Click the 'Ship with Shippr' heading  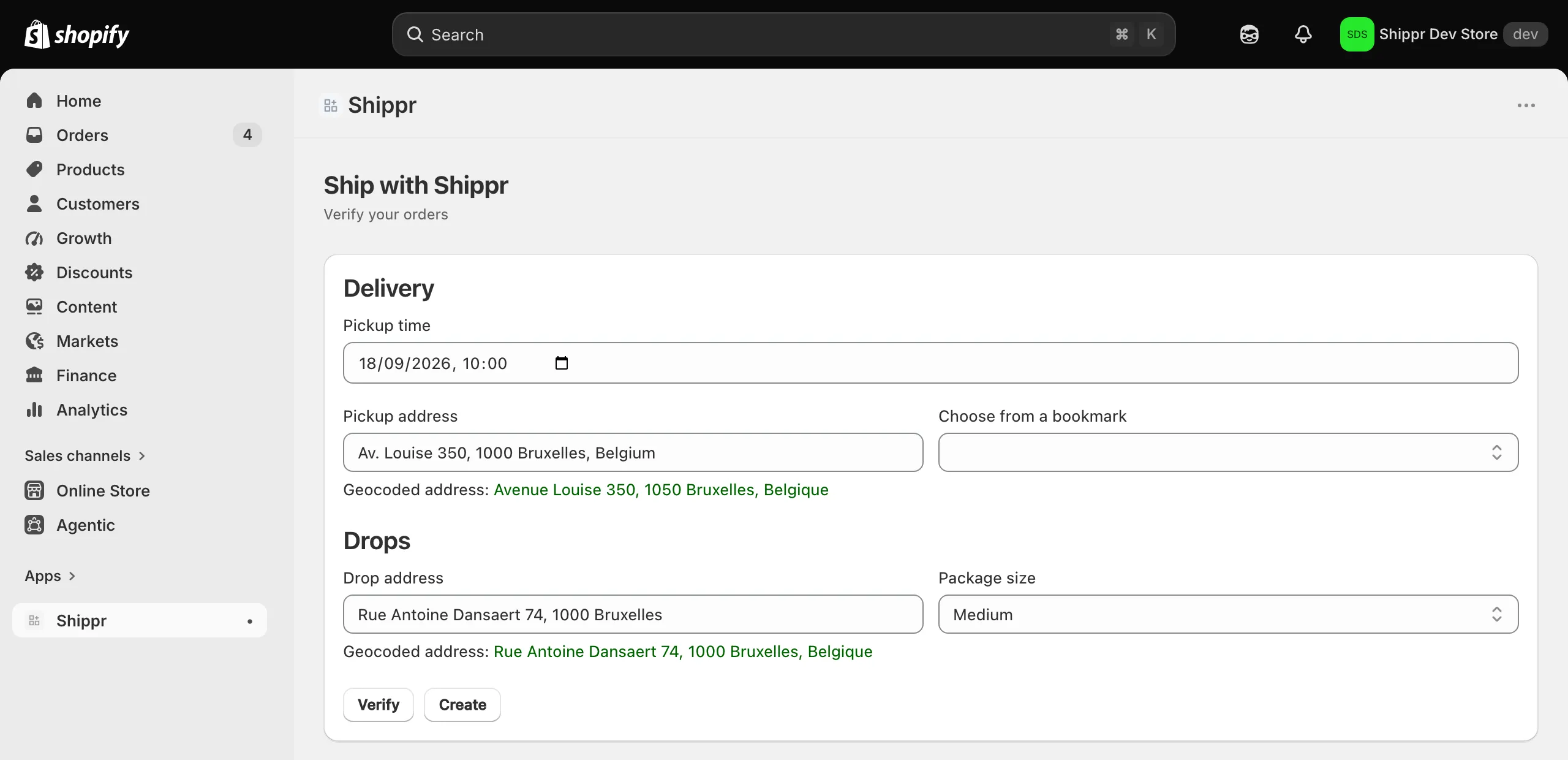(416, 185)
